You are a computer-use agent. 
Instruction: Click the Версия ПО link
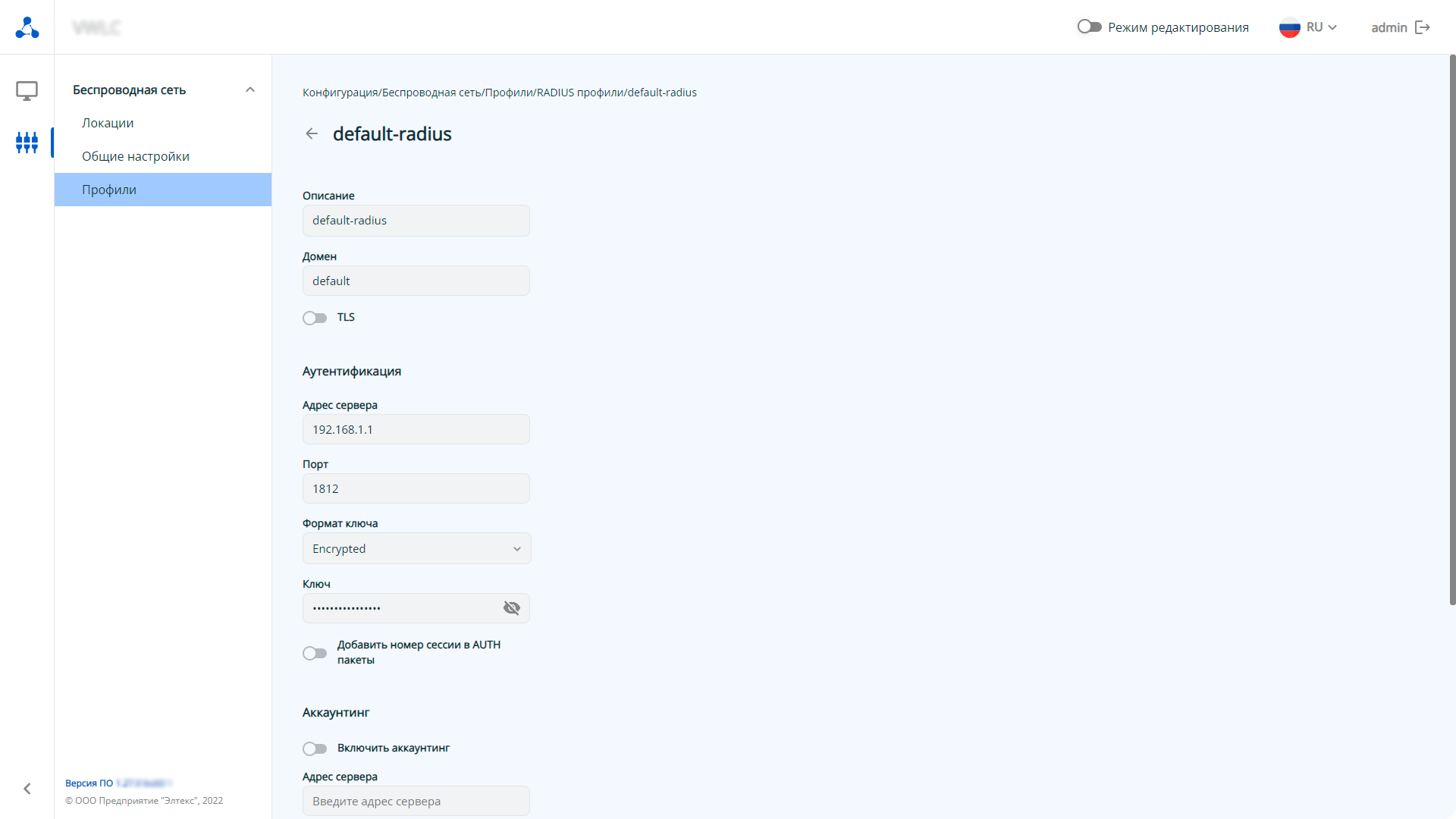89,783
